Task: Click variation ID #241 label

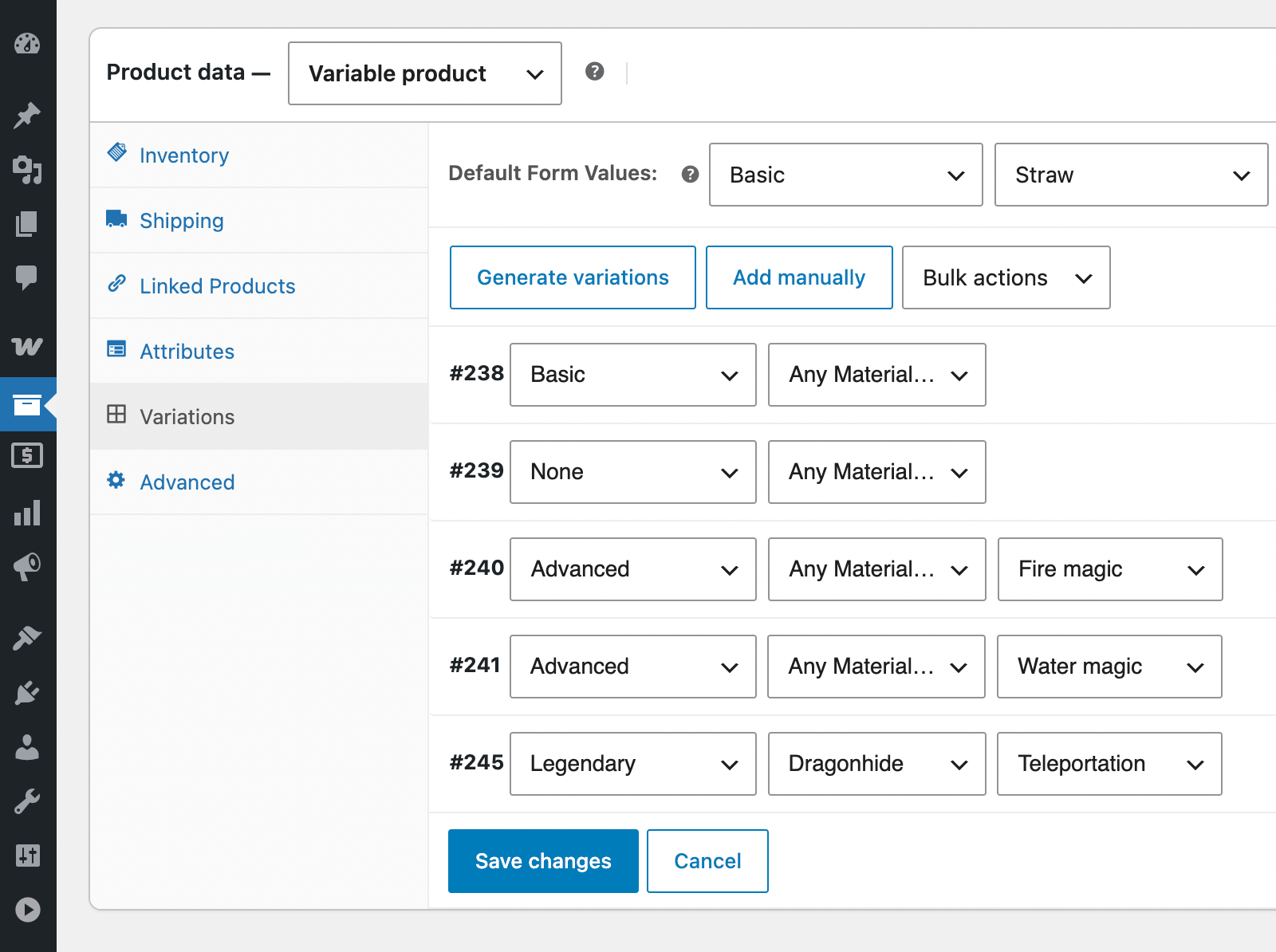Action: tap(475, 665)
